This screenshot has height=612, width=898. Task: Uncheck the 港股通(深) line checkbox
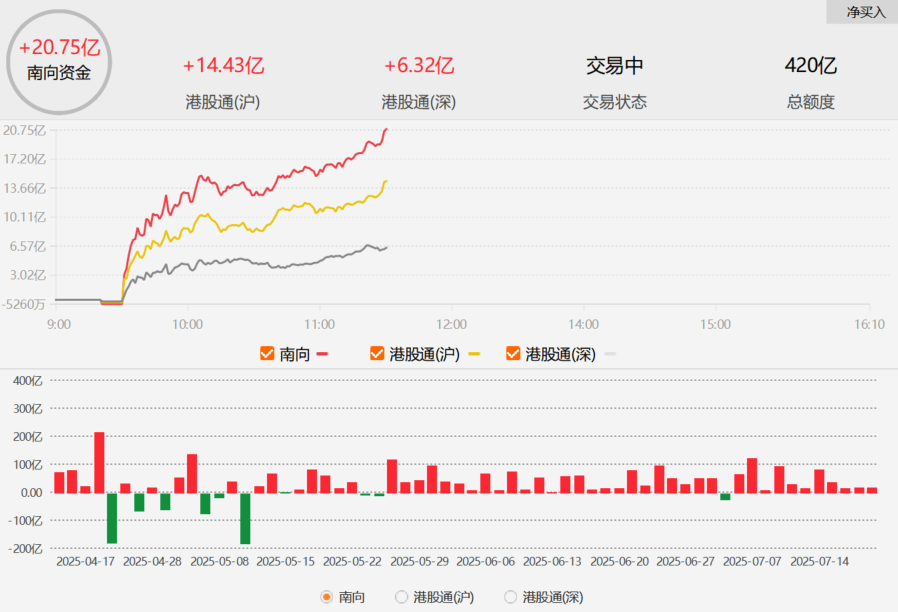coord(513,353)
